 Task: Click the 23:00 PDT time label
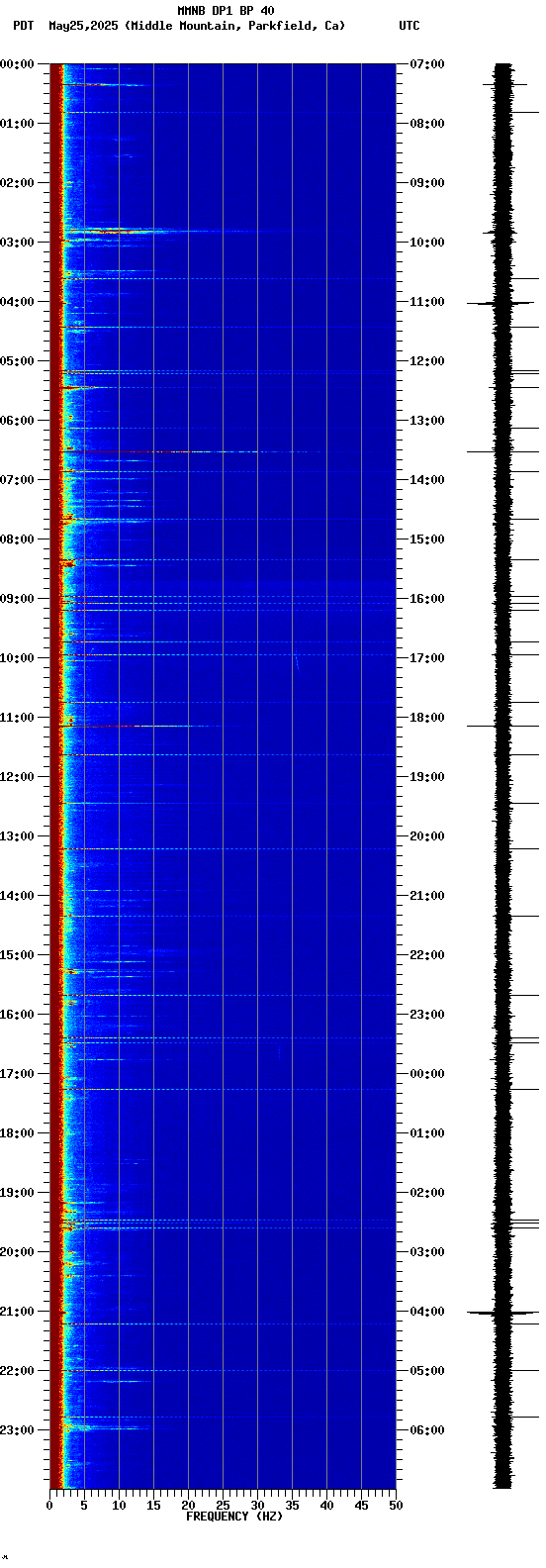[18, 1430]
